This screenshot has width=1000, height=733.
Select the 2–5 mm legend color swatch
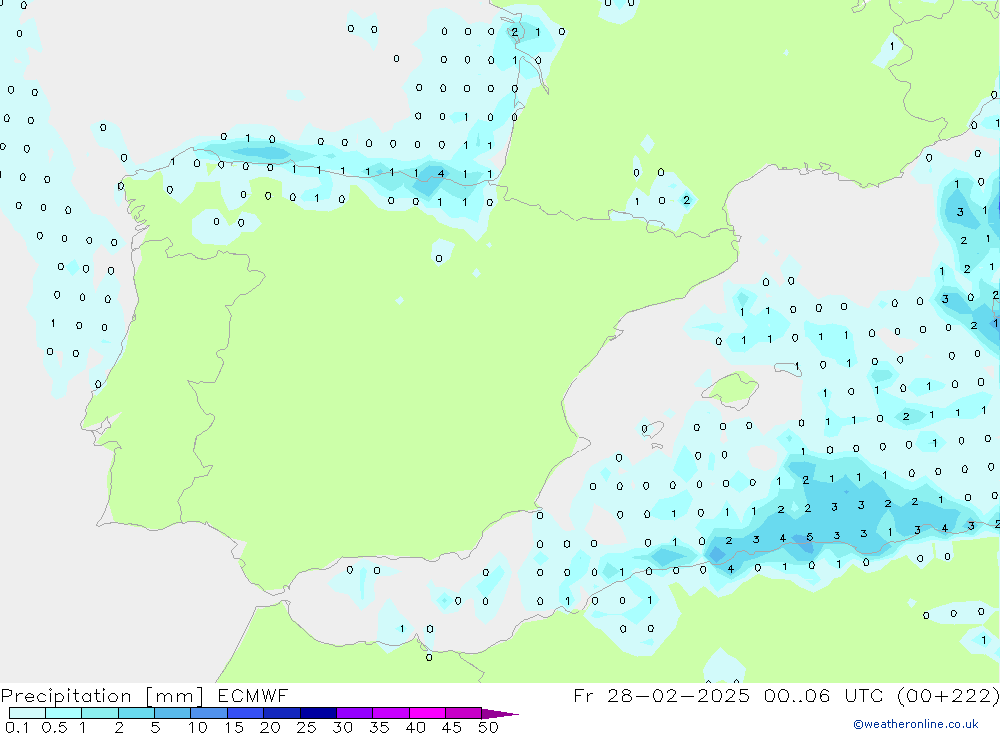[136, 713]
